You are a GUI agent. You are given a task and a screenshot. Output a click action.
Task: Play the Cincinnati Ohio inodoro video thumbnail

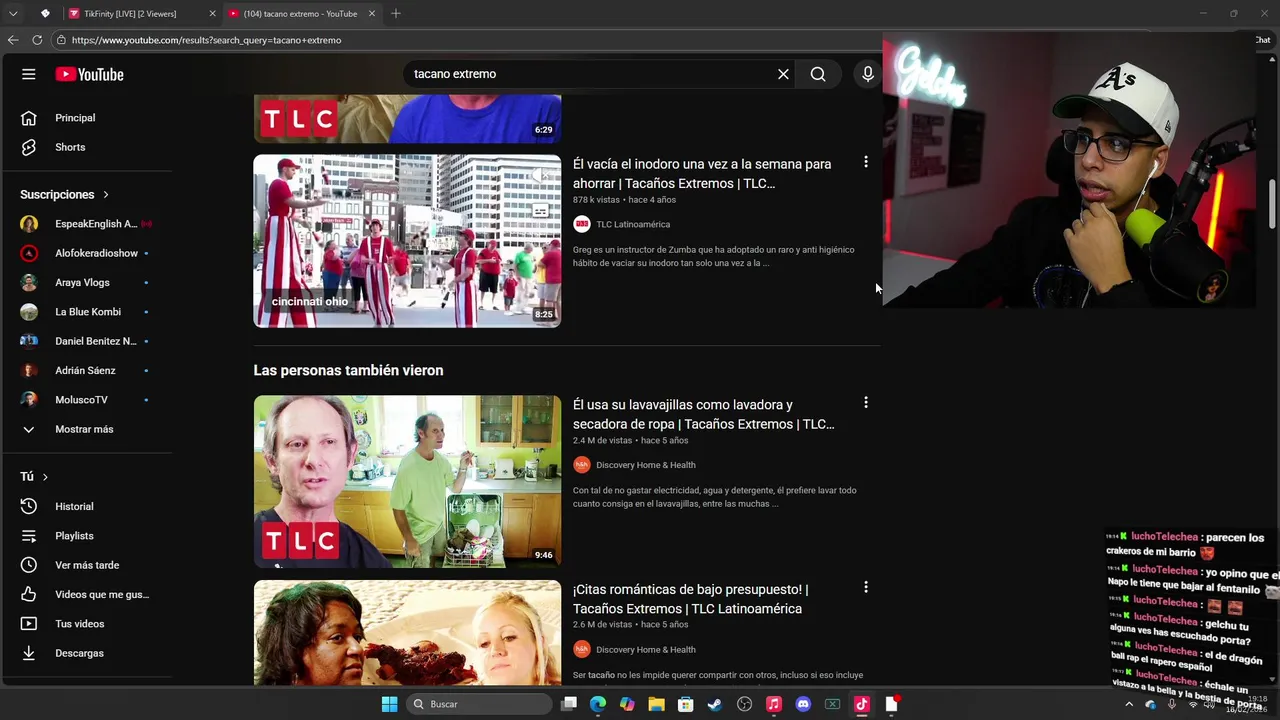tap(407, 241)
